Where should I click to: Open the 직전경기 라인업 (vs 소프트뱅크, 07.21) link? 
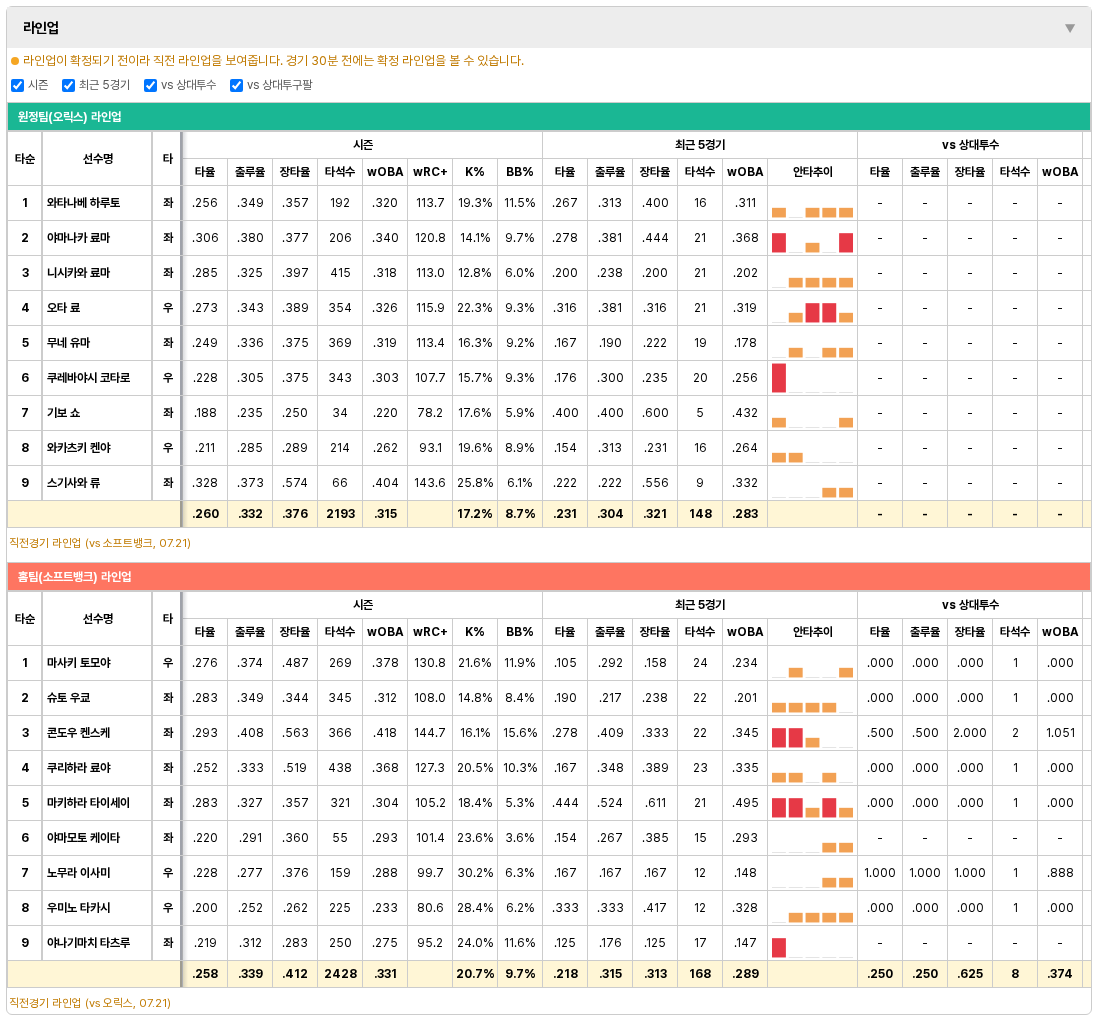(100, 543)
